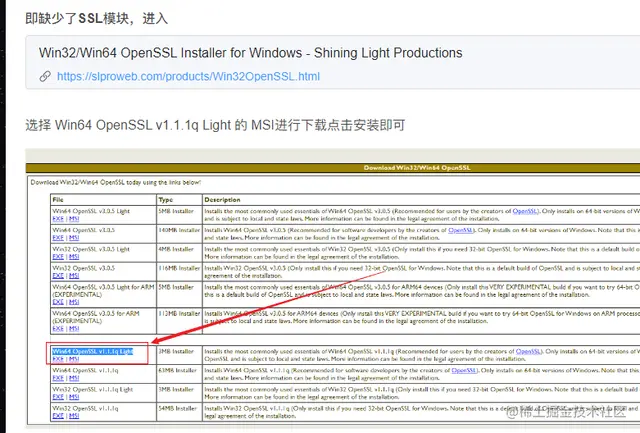Click the 'Download Win32/Win64 OpenSSL today' intro line
The image size is (640, 433).
coord(116,182)
